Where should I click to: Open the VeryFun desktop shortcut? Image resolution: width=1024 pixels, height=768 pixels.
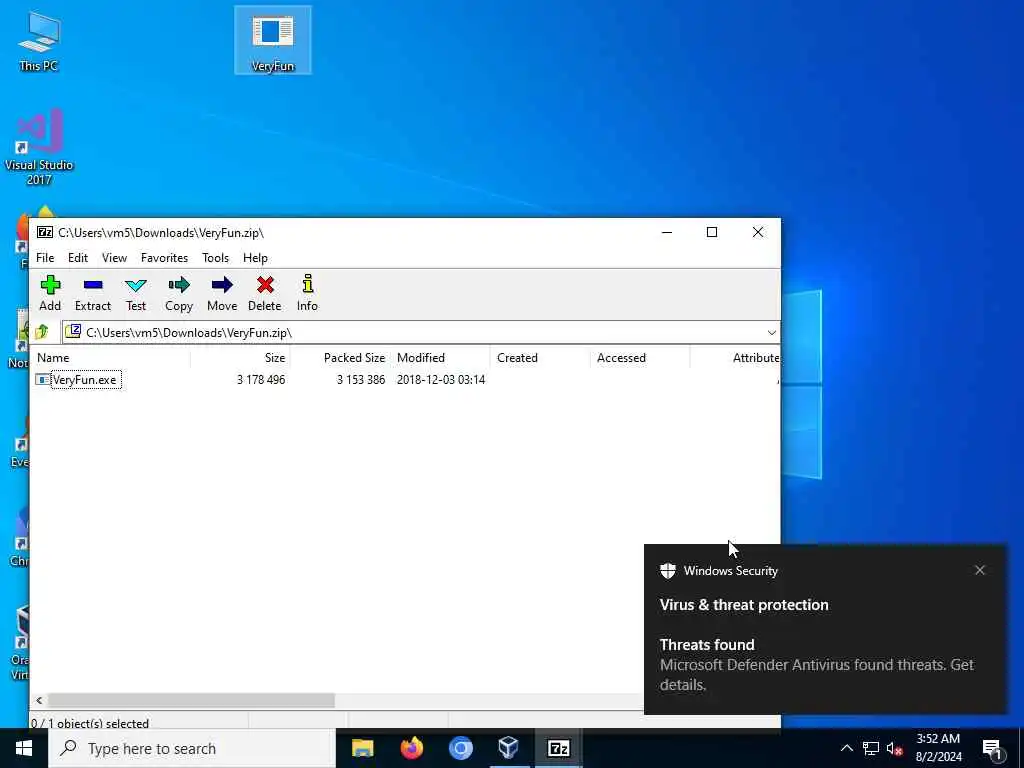click(273, 40)
